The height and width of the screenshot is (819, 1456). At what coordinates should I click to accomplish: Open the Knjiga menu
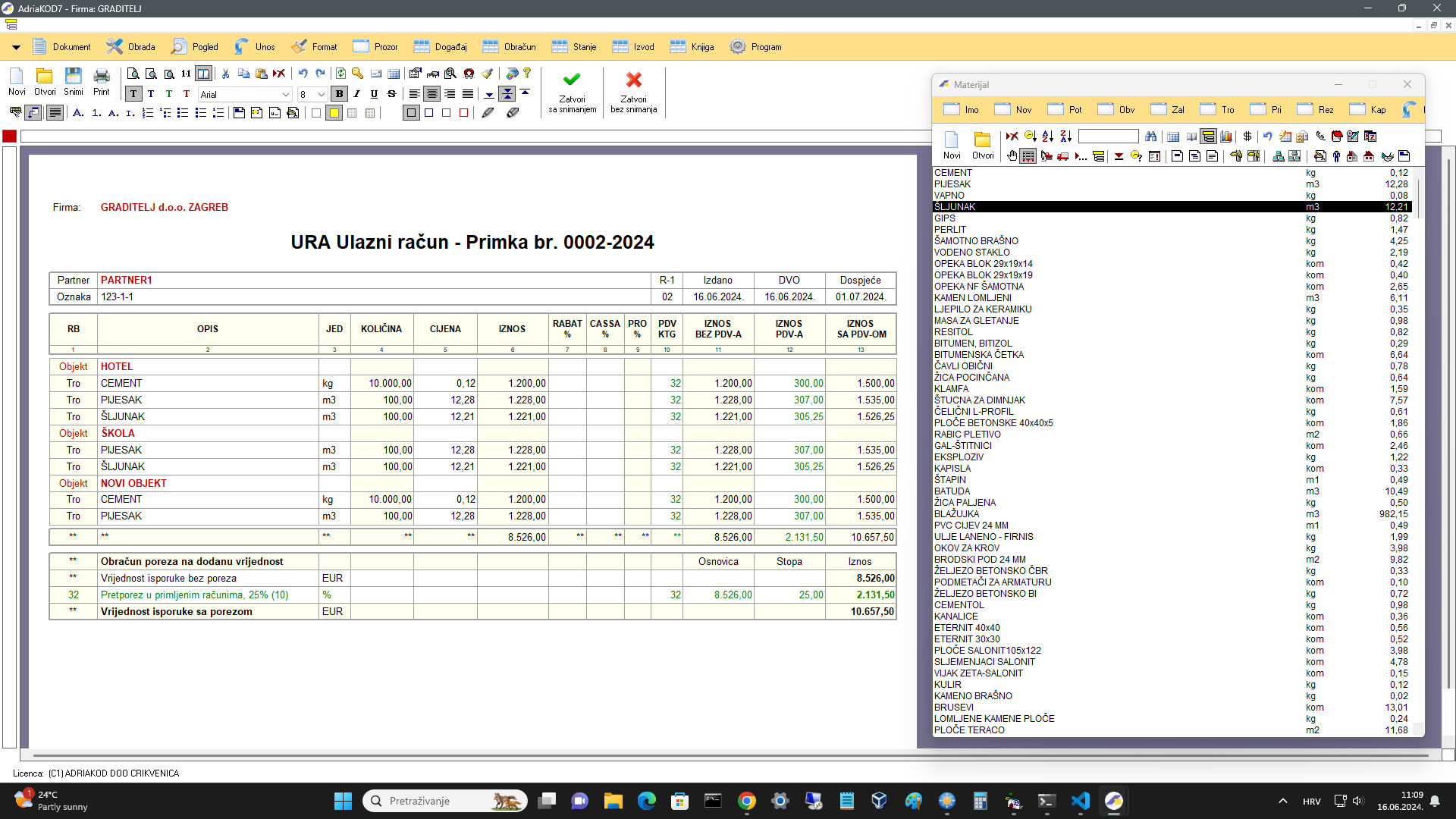tap(692, 47)
